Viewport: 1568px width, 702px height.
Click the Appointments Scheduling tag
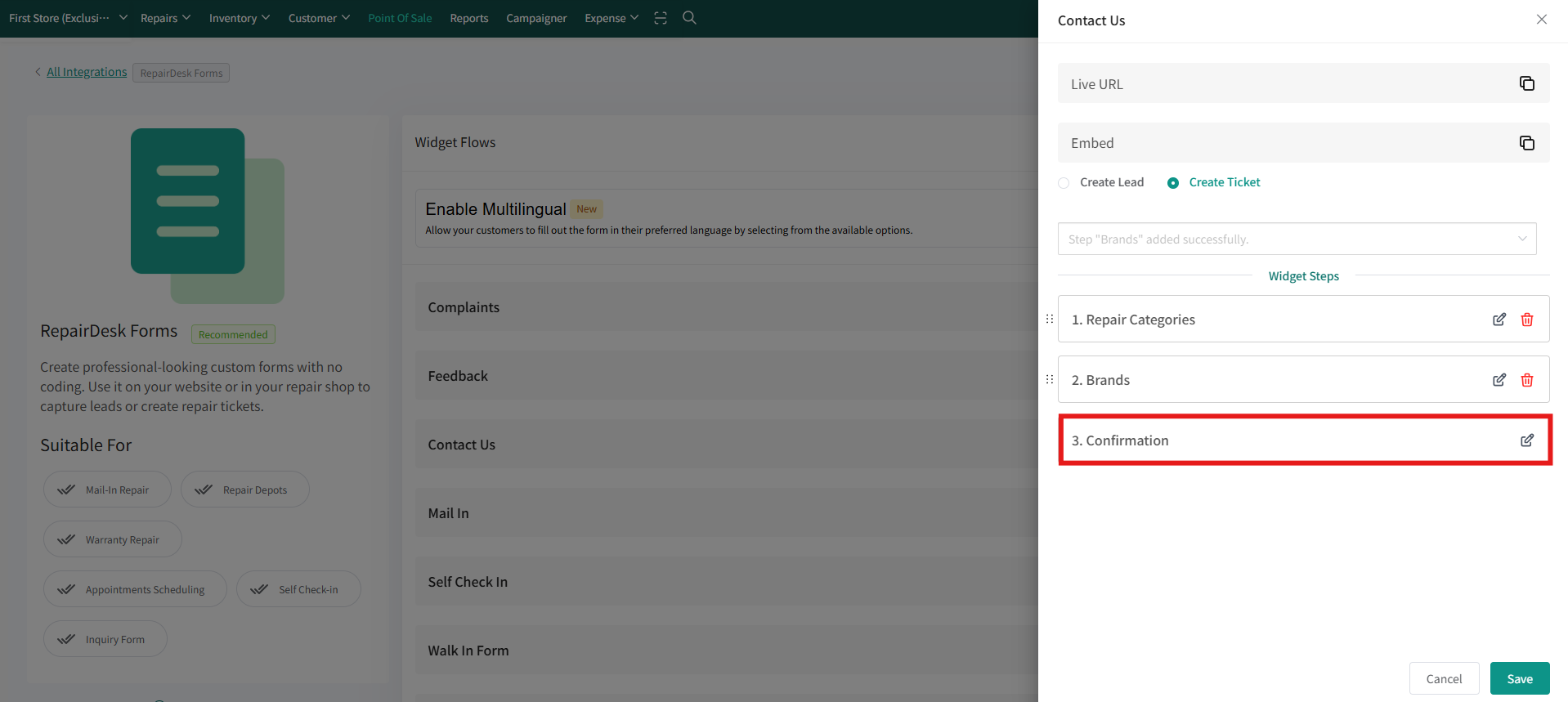(135, 589)
